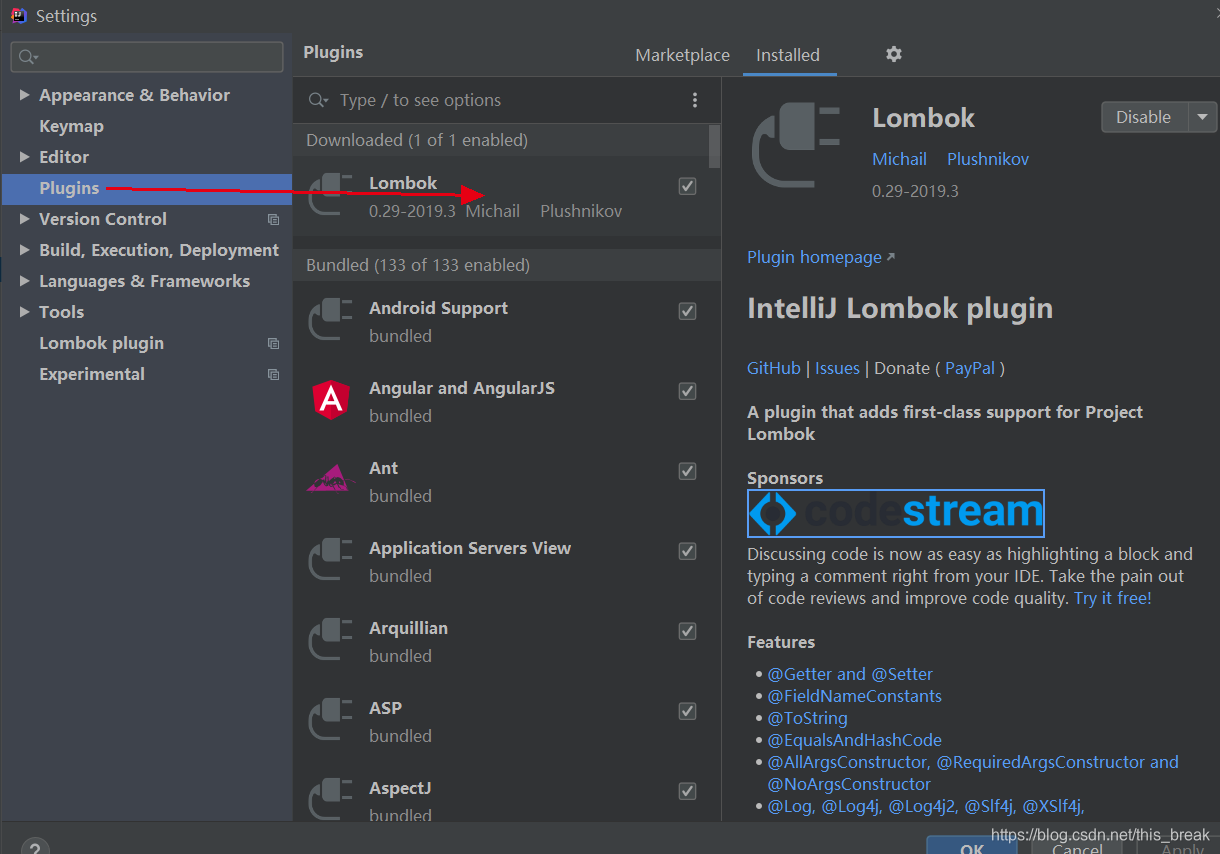Select Lombok plugin settings entry
Viewport: 1220px width, 854px height.
tap(101, 343)
